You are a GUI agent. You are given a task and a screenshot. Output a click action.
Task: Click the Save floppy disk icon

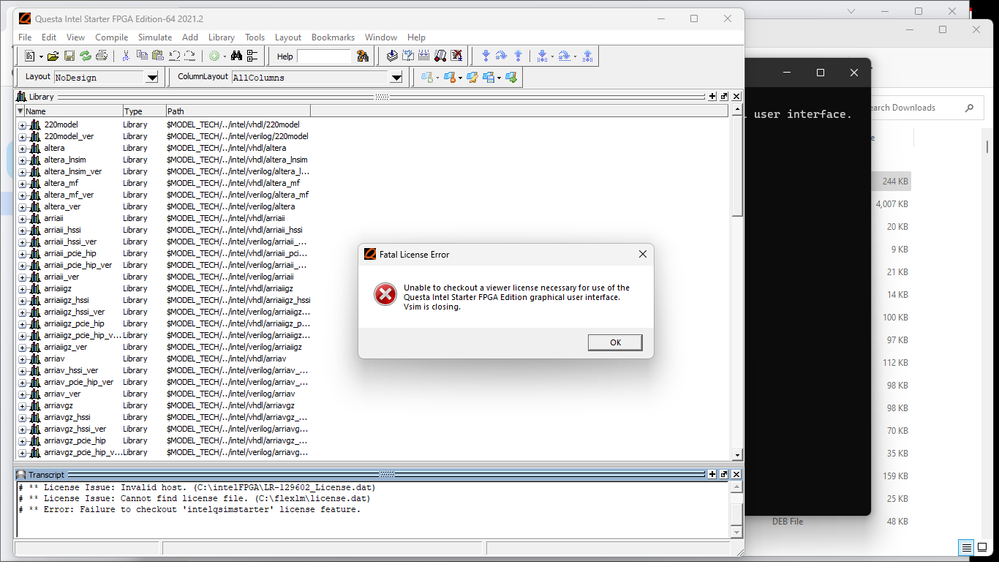click(69, 56)
